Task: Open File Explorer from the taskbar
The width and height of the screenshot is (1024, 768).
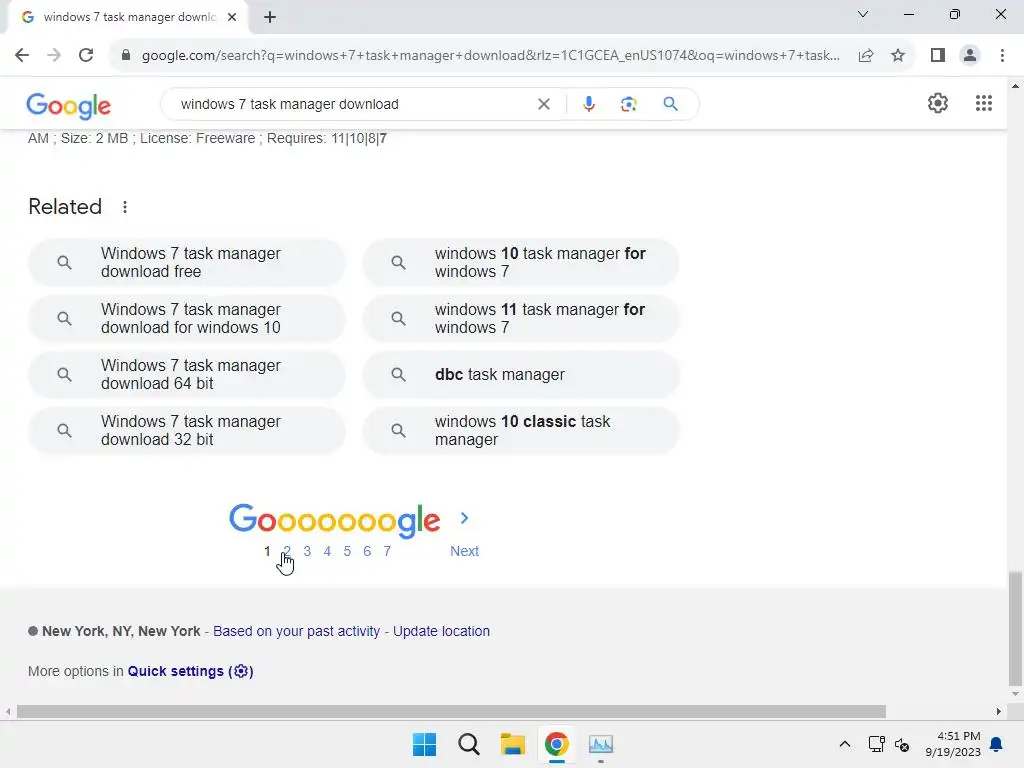Action: [513, 744]
